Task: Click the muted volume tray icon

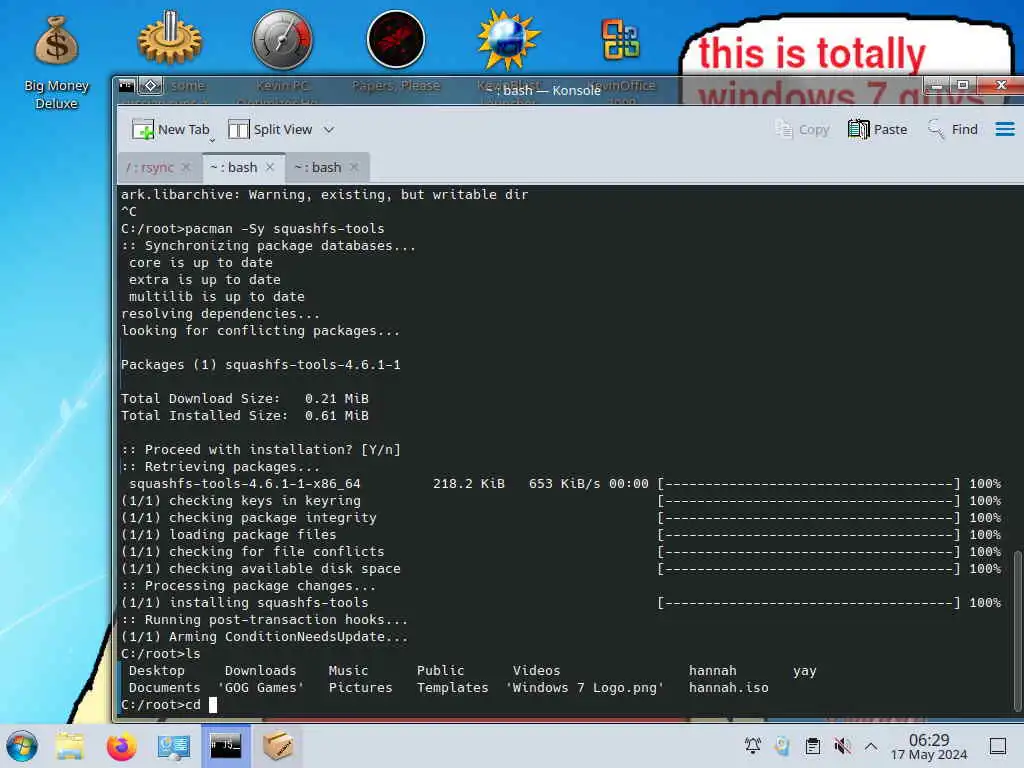Action: click(x=842, y=745)
